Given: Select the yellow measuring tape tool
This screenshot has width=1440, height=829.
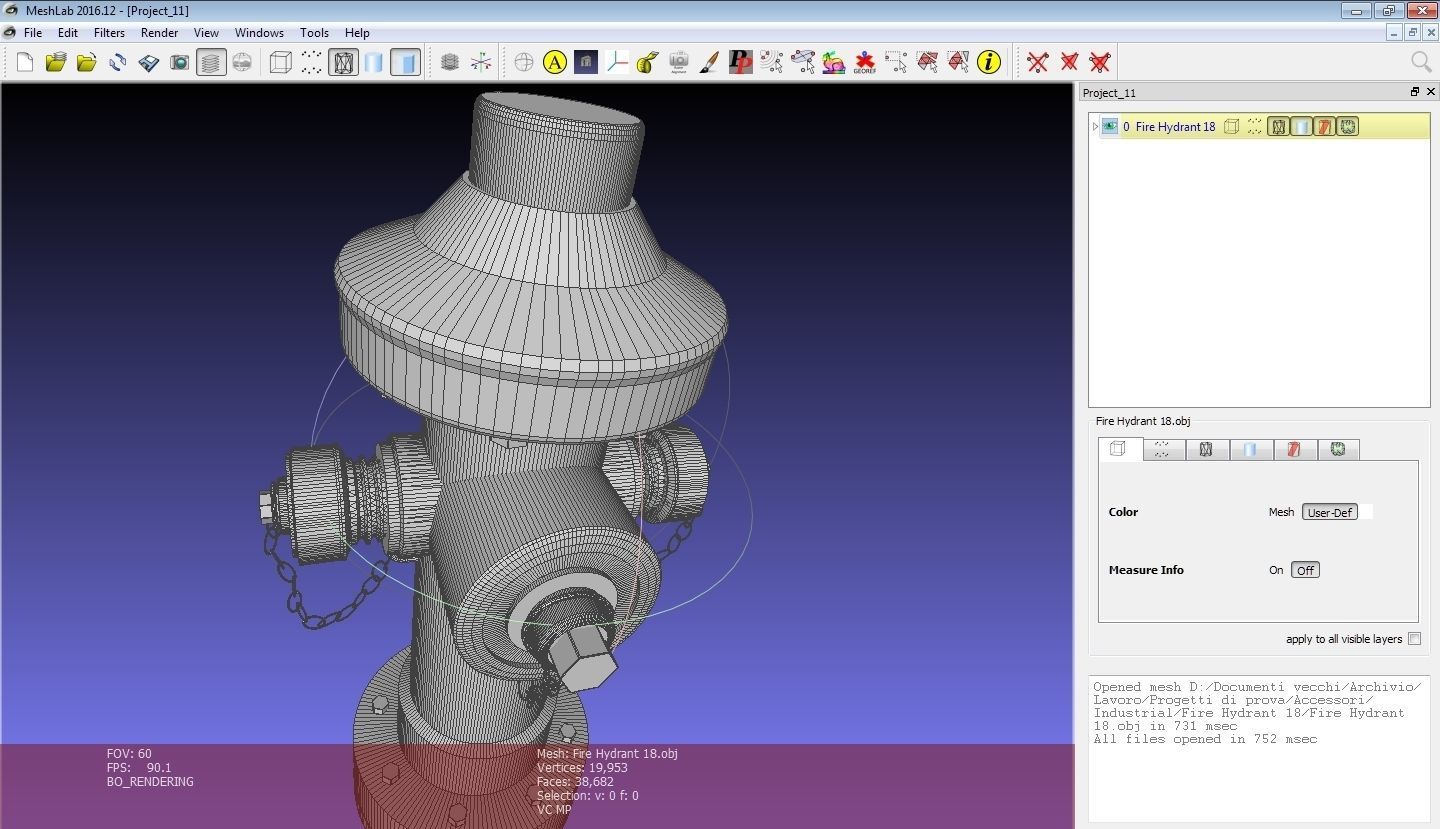Looking at the screenshot, I should [647, 62].
